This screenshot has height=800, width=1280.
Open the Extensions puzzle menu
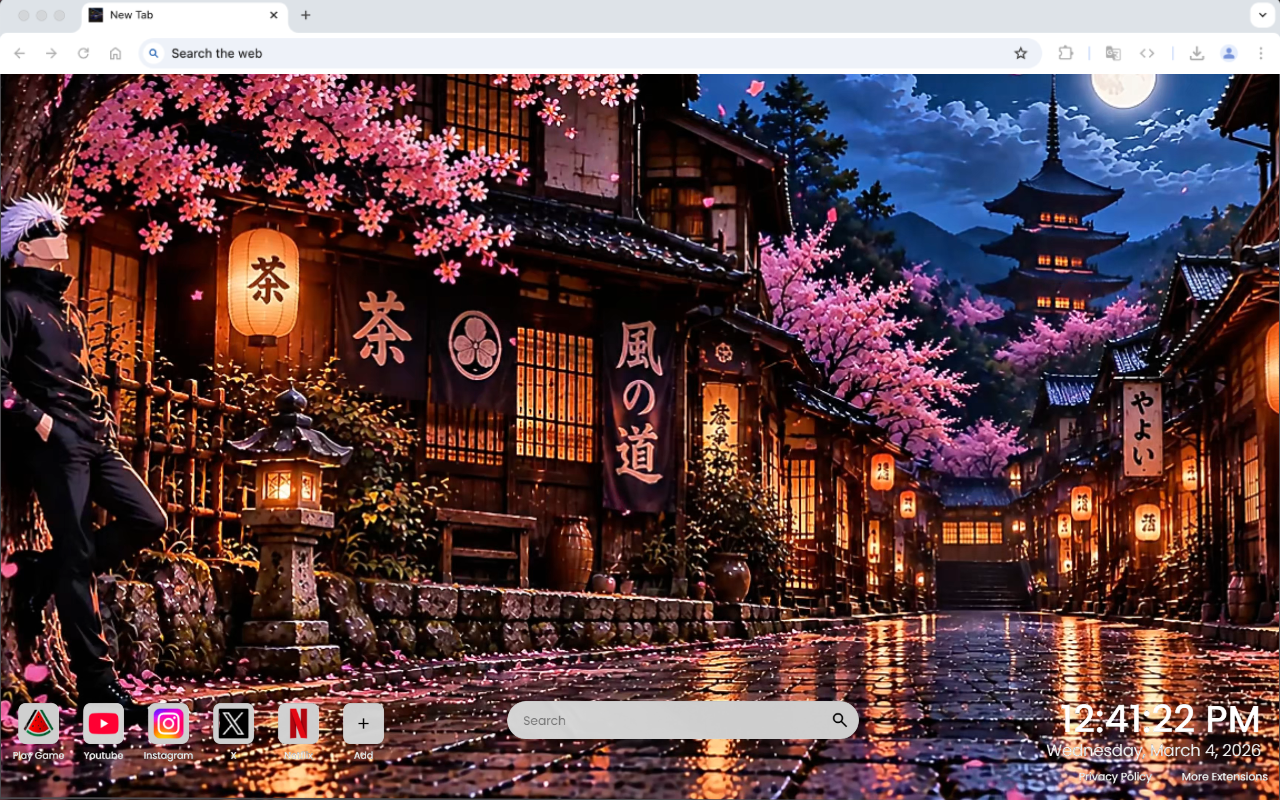point(1066,53)
